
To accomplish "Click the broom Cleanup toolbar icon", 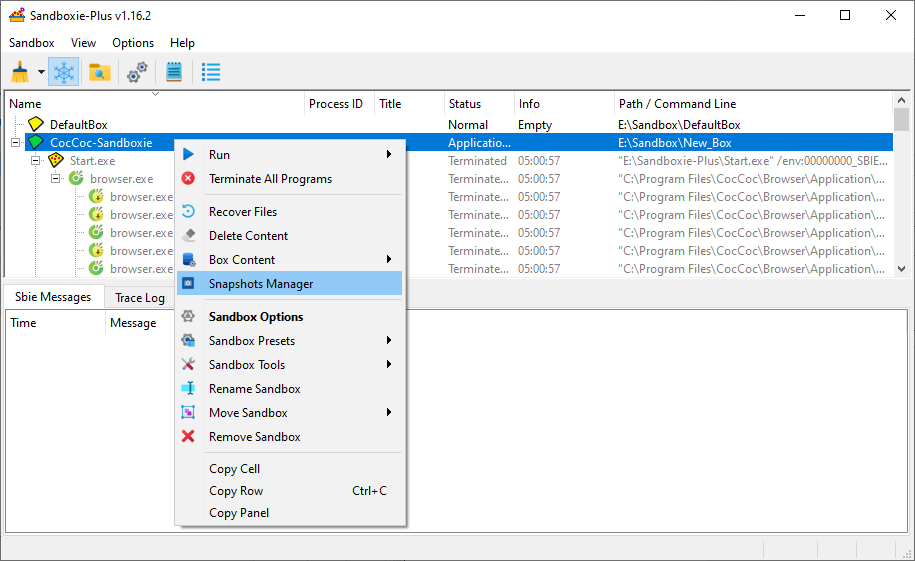I will [20, 72].
